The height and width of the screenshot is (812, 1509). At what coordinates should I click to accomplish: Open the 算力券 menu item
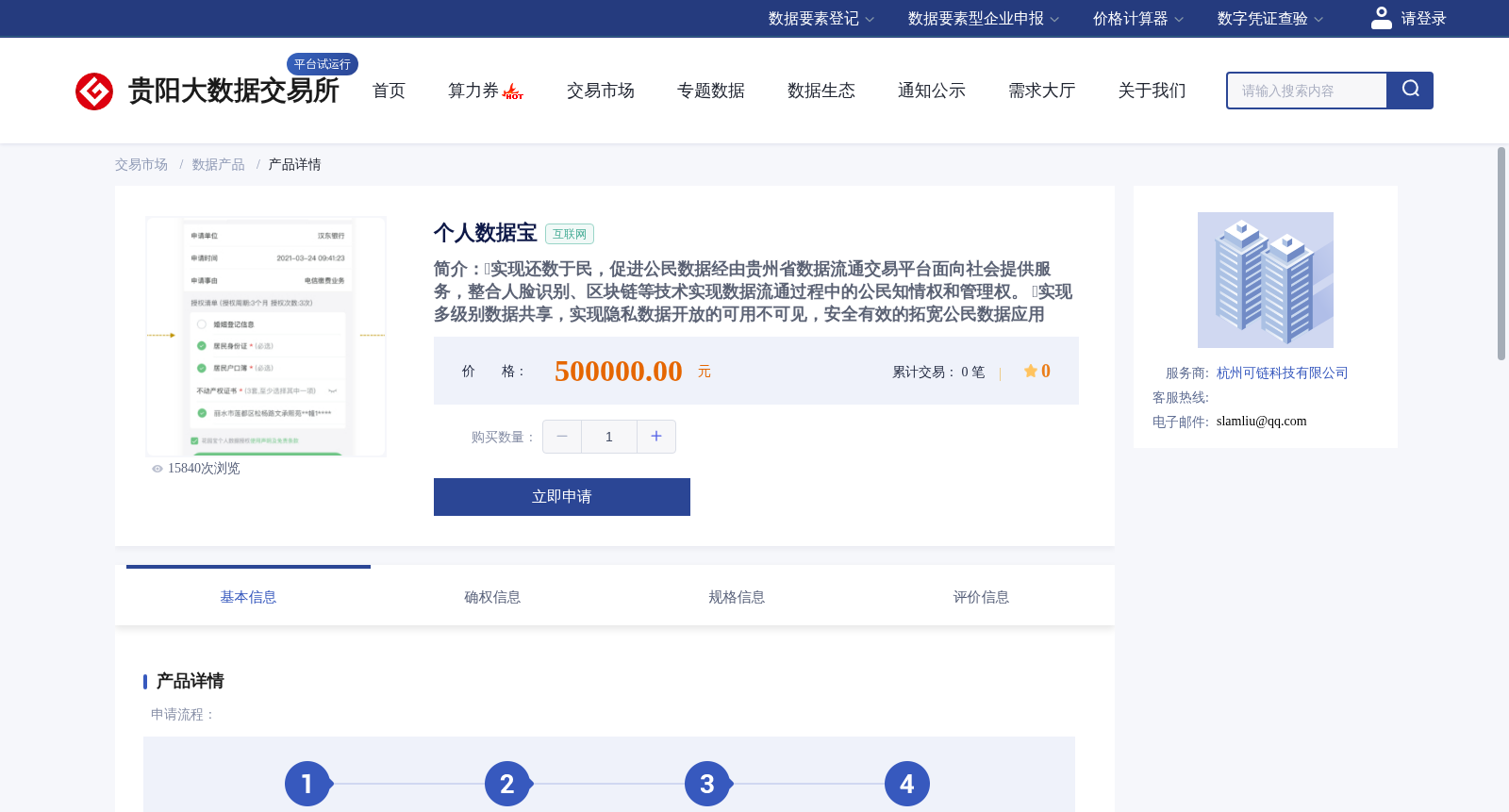(473, 91)
